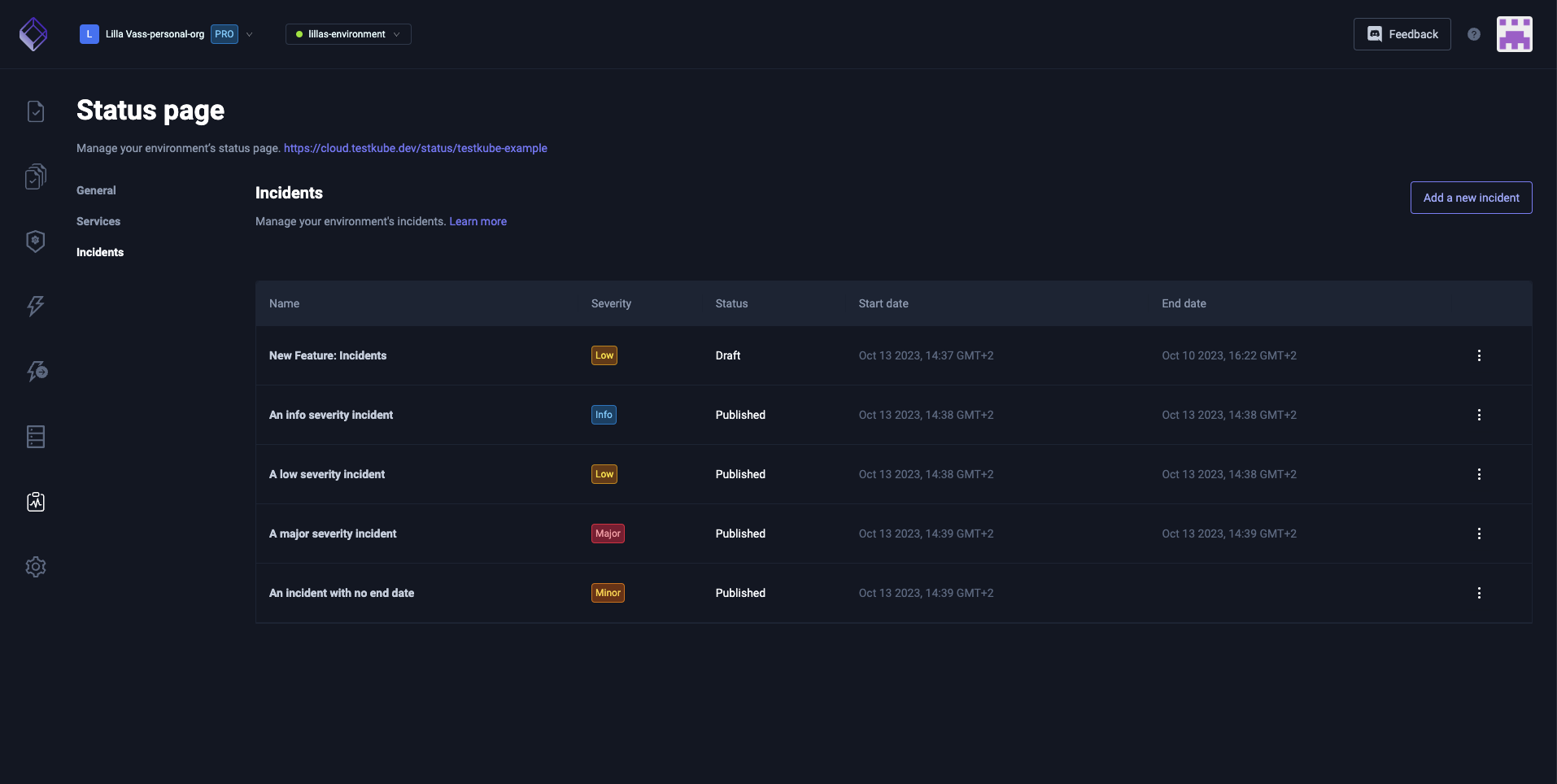Screen dimensions: 1557x784
Task: Open the lillas-environment selector dropdown
Action: click(x=348, y=34)
